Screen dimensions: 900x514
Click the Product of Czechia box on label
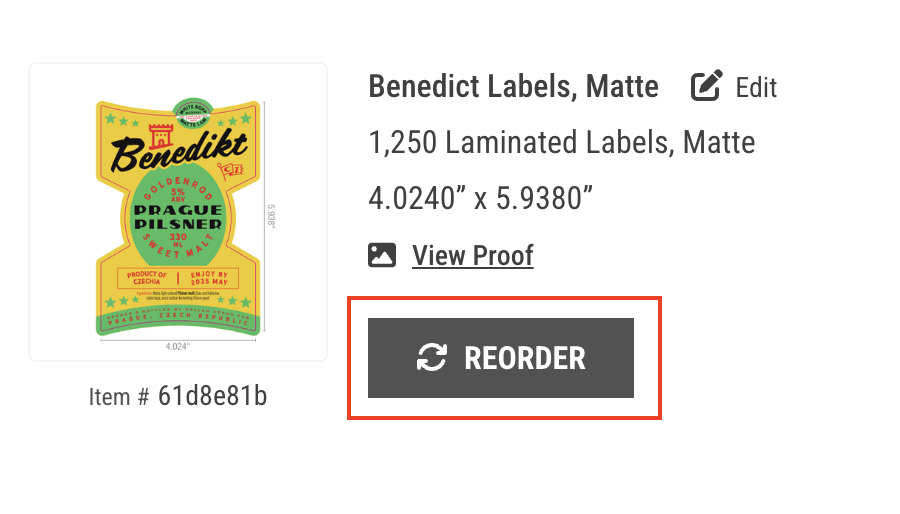click(x=147, y=278)
